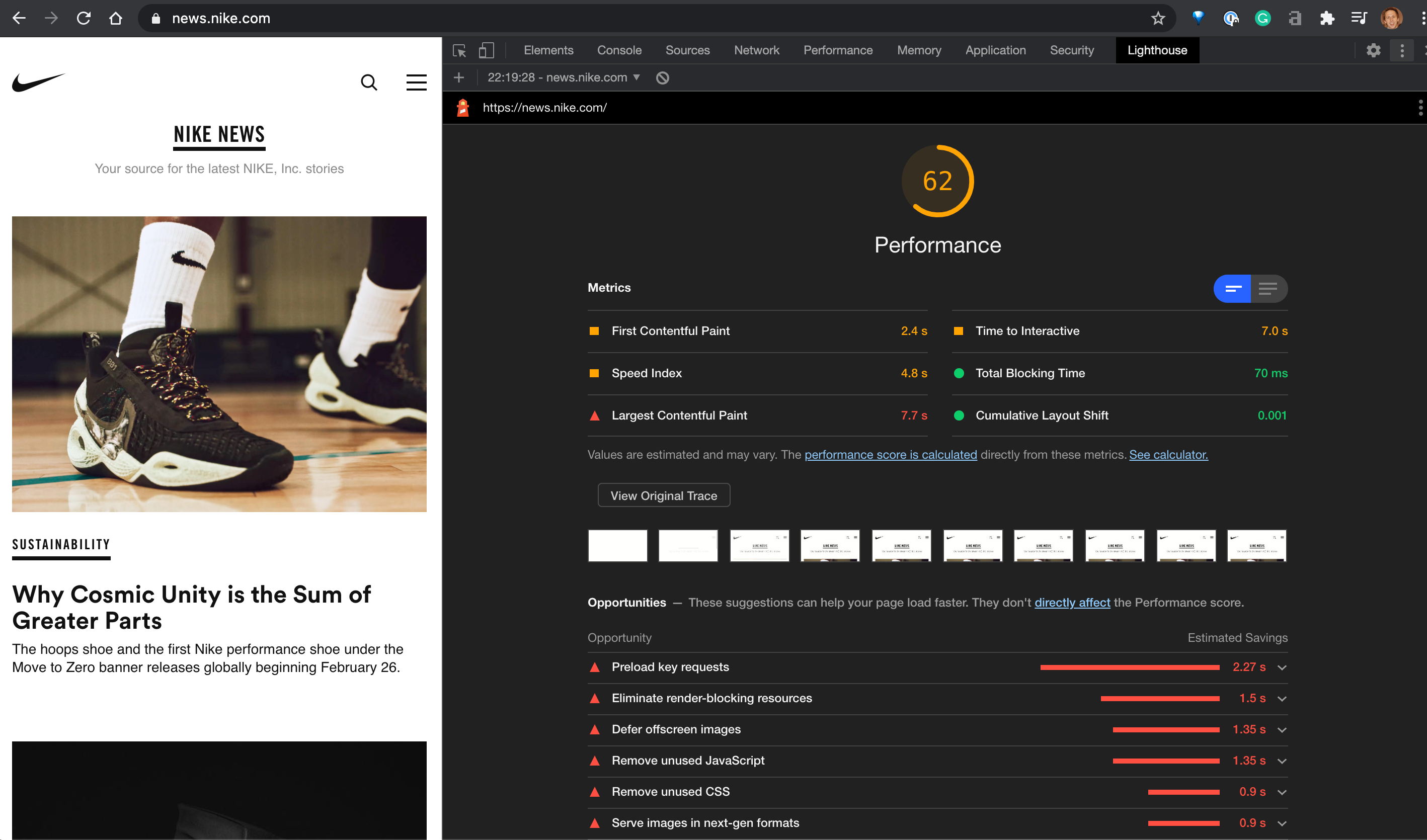Click the Largest Contentful Paint metric row
This screenshot has width=1427, height=840.
[758, 416]
